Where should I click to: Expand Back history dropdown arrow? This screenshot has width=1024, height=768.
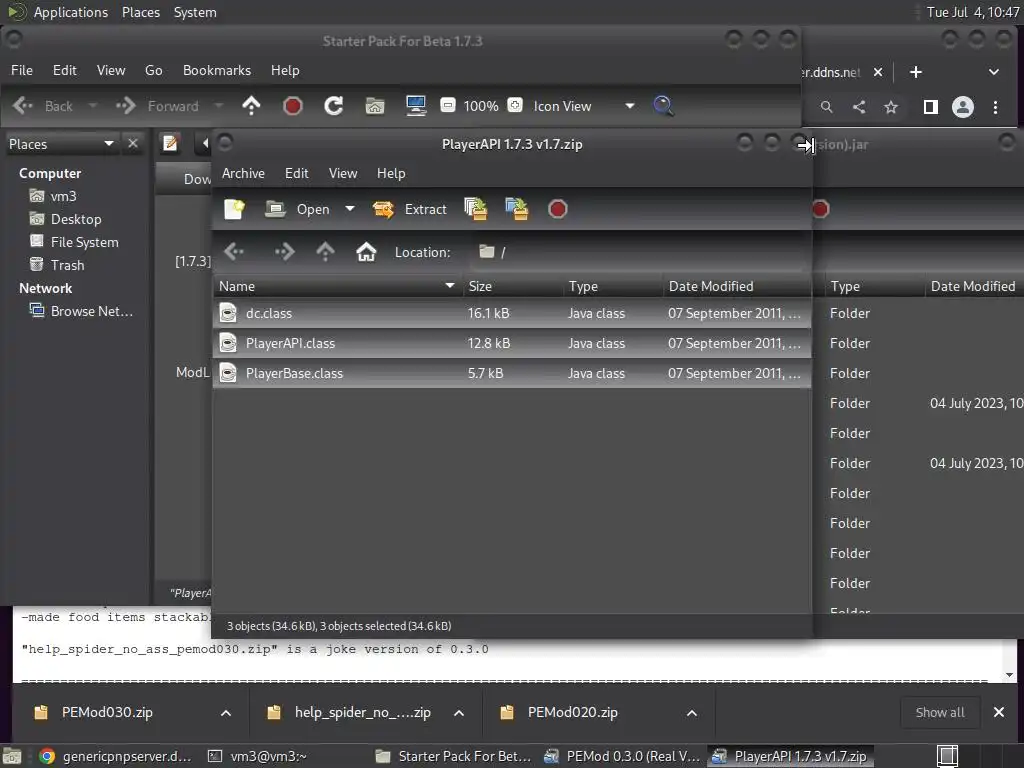point(93,106)
